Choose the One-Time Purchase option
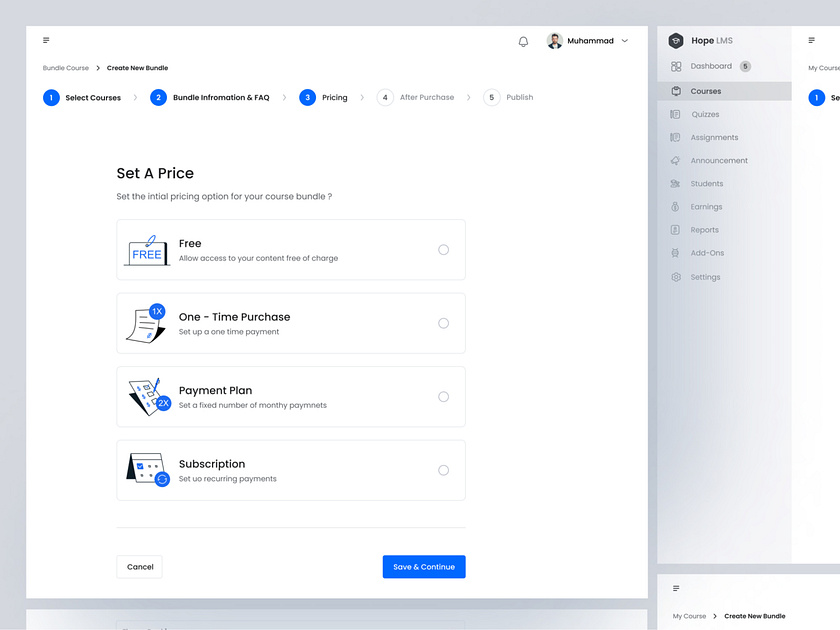Image resolution: width=840 pixels, height=630 pixels. tap(443, 323)
